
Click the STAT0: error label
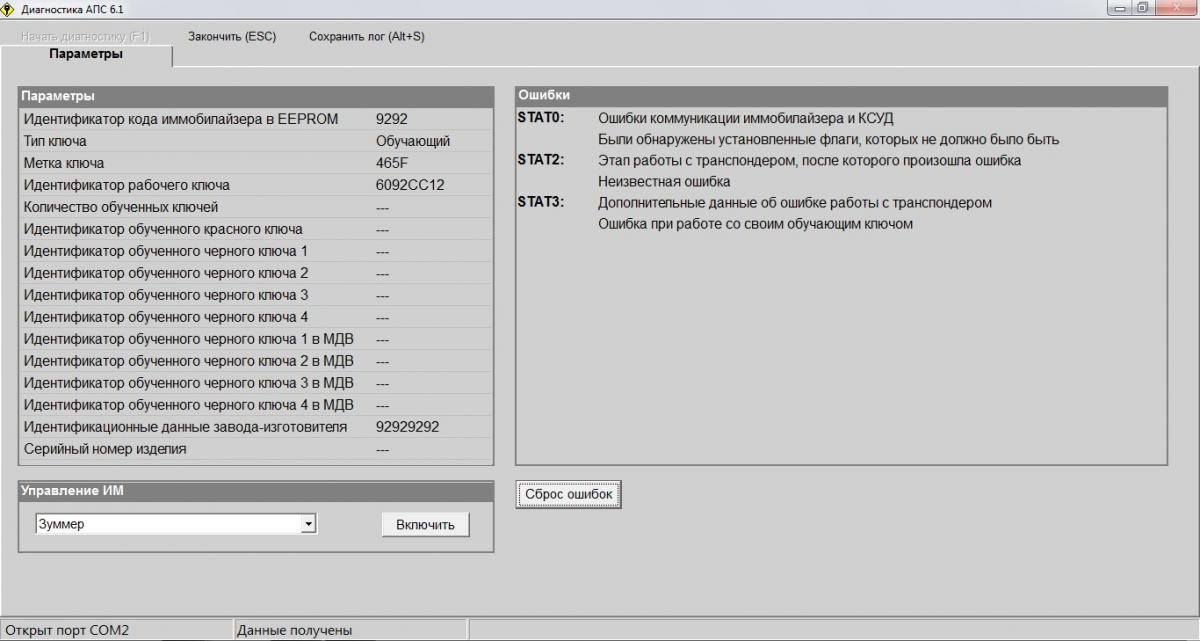click(541, 118)
